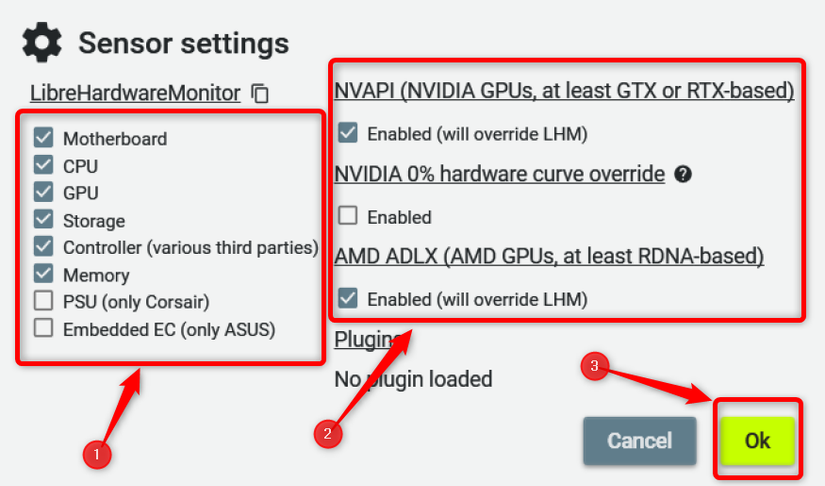Click the AMD ADLX heading link

tap(549, 256)
